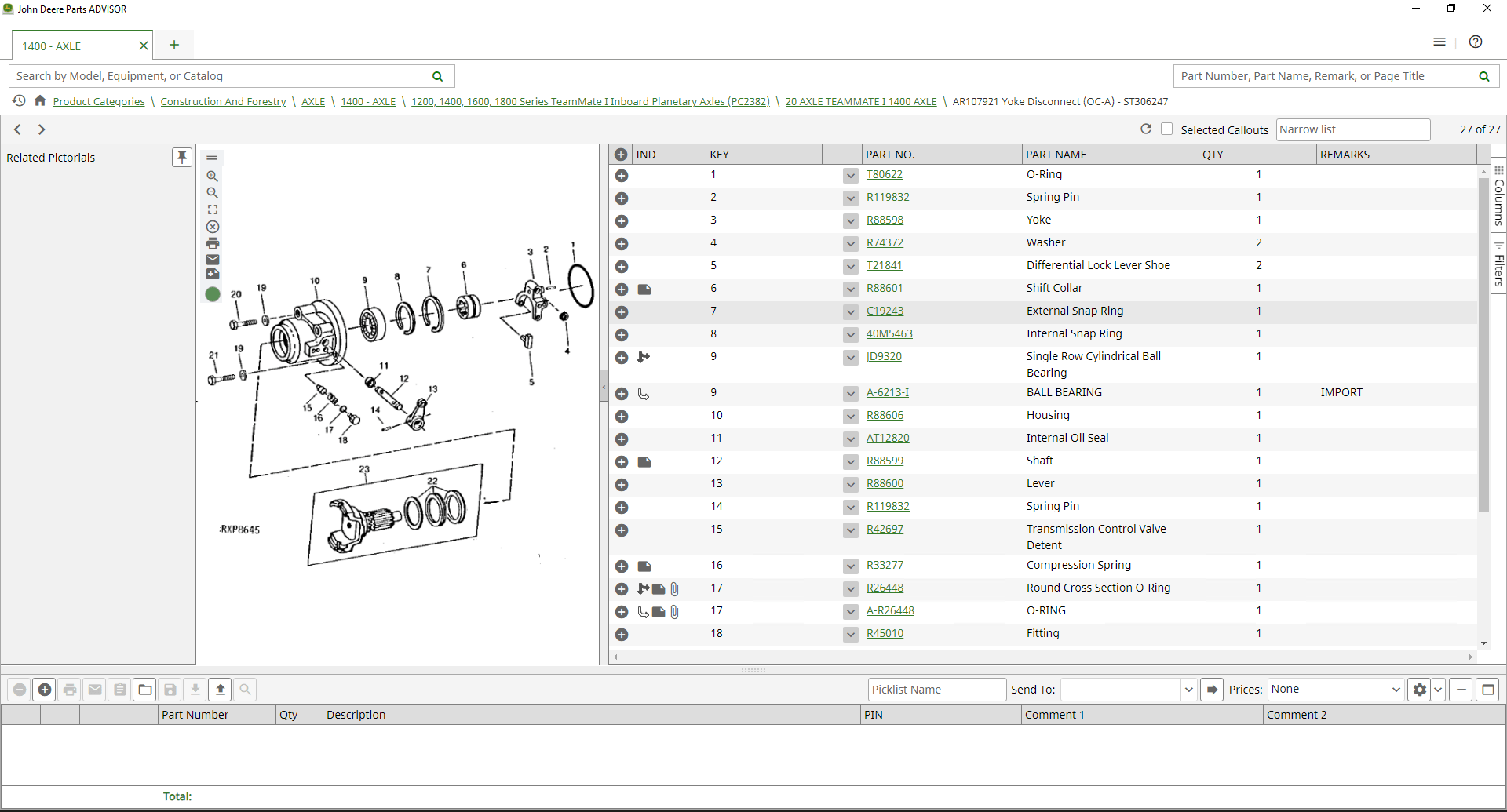Open the substitution icon on JD9320 row
The image size is (1507, 812).
644,357
